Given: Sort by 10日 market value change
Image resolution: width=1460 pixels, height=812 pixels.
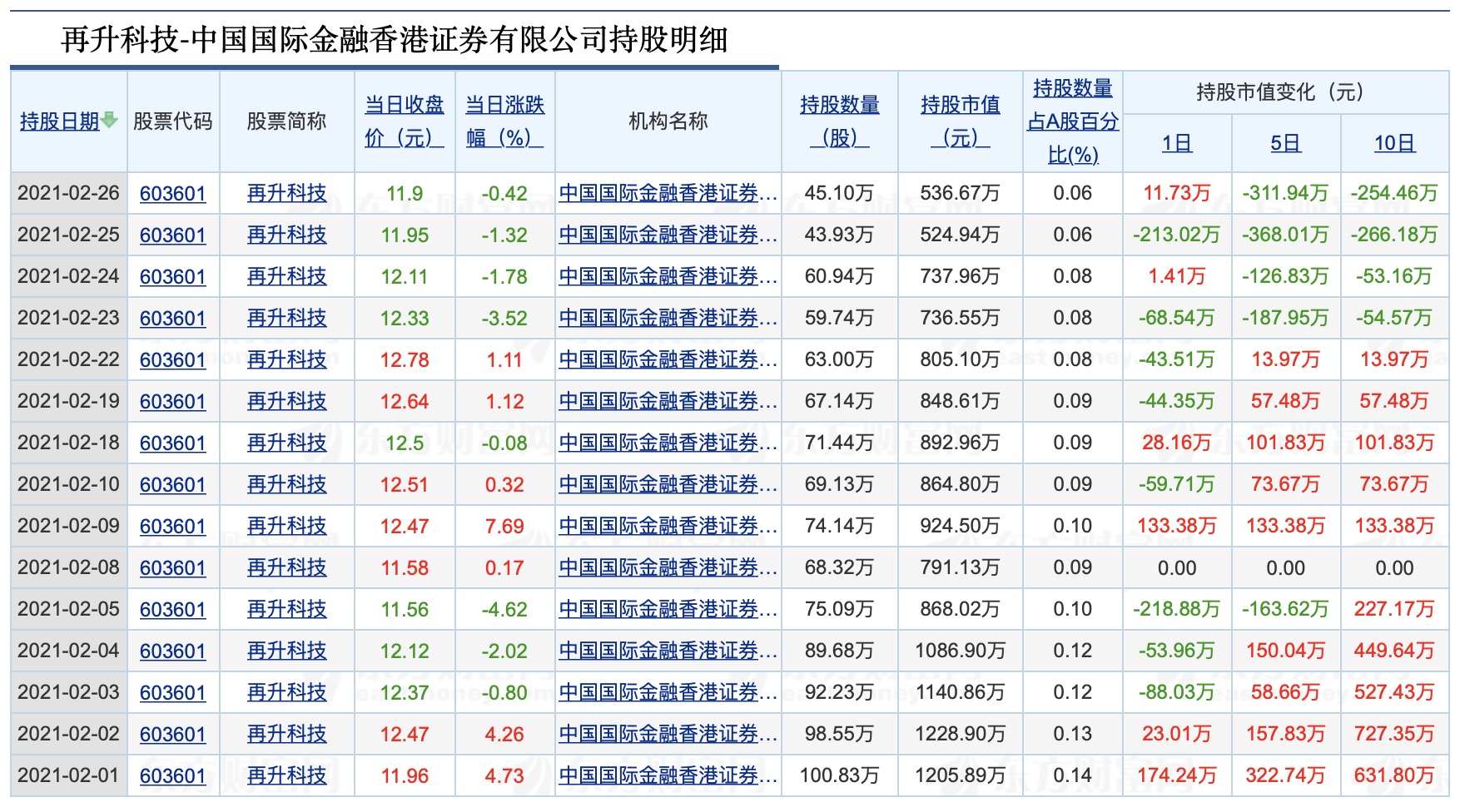Looking at the screenshot, I should (x=1394, y=143).
